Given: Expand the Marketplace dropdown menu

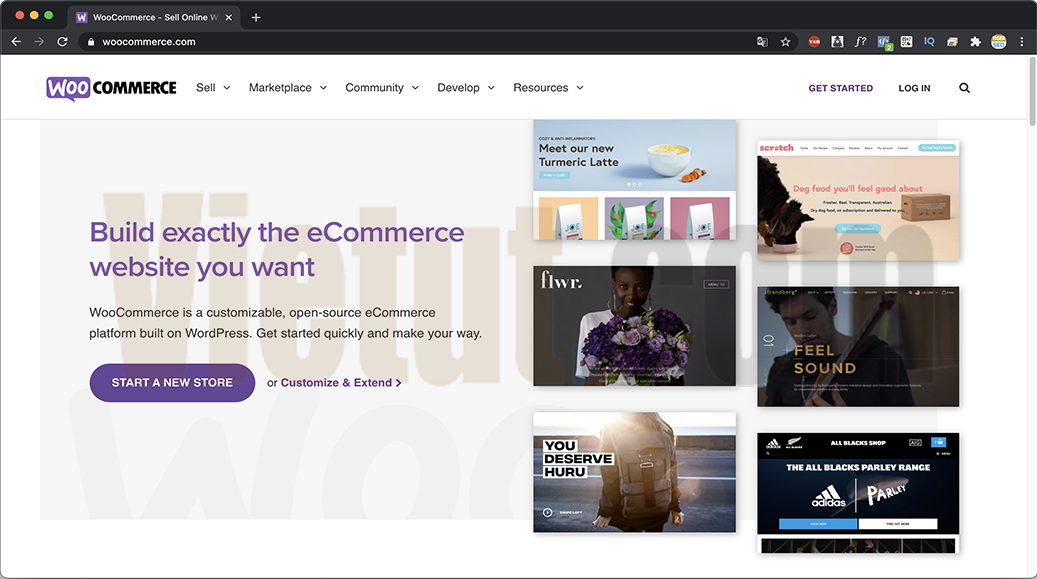Looking at the screenshot, I should [288, 88].
